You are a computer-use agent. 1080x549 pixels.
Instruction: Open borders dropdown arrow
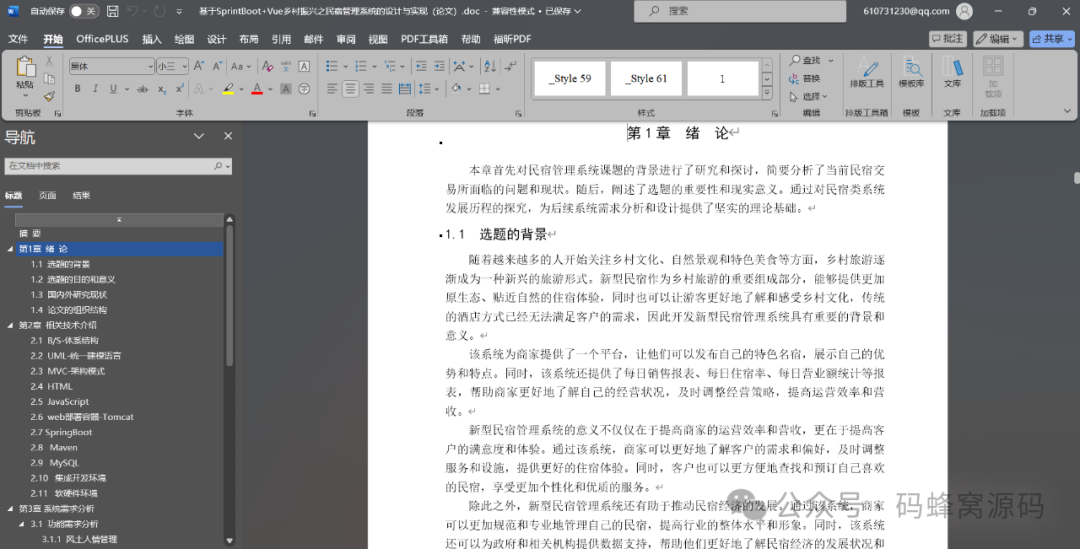click(498, 90)
